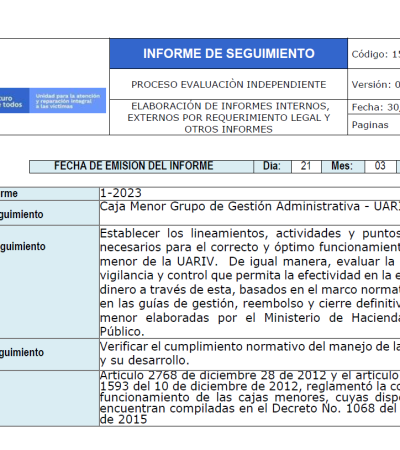Click Verificar el cumplimiento normativo line

pos(250,347)
